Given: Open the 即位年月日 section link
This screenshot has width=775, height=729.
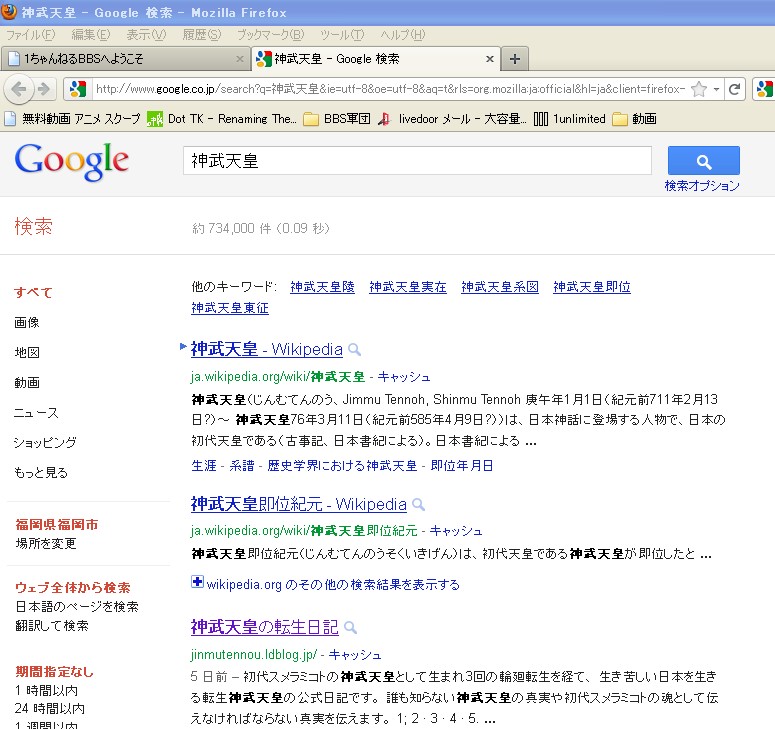Looking at the screenshot, I should click(x=462, y=466).
